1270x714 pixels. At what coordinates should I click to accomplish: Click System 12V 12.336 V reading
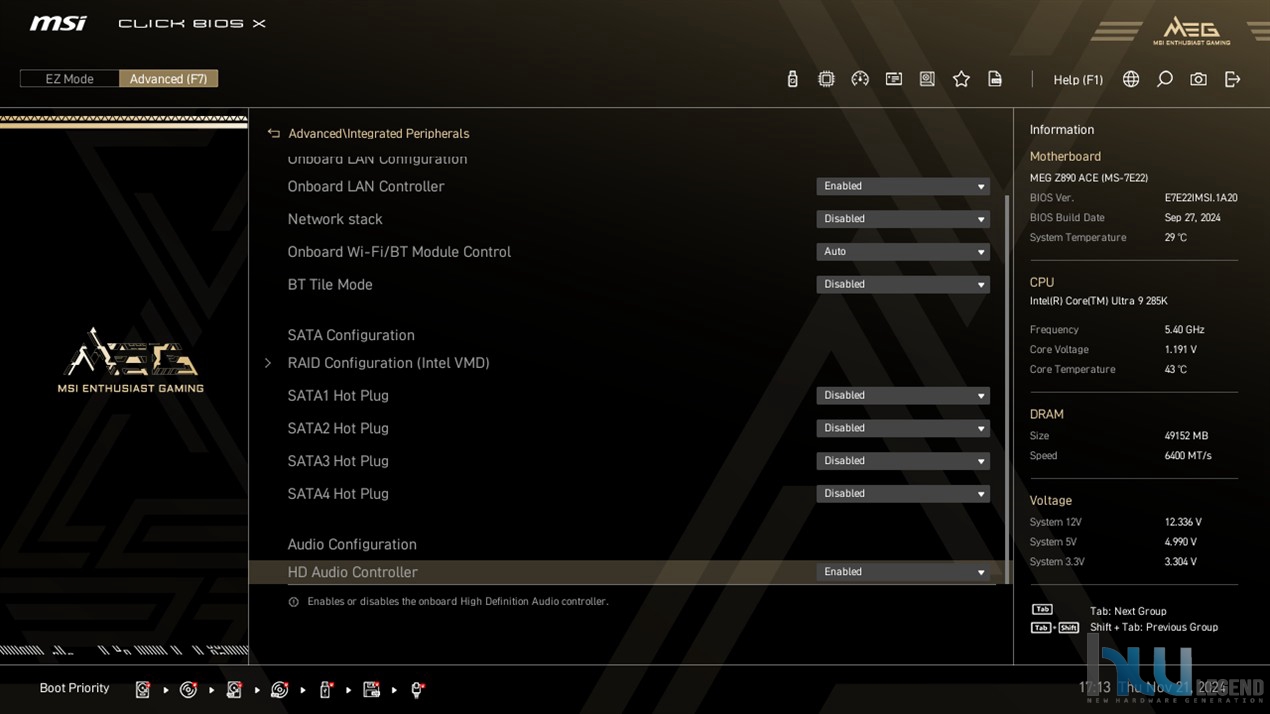[1183, 522]
